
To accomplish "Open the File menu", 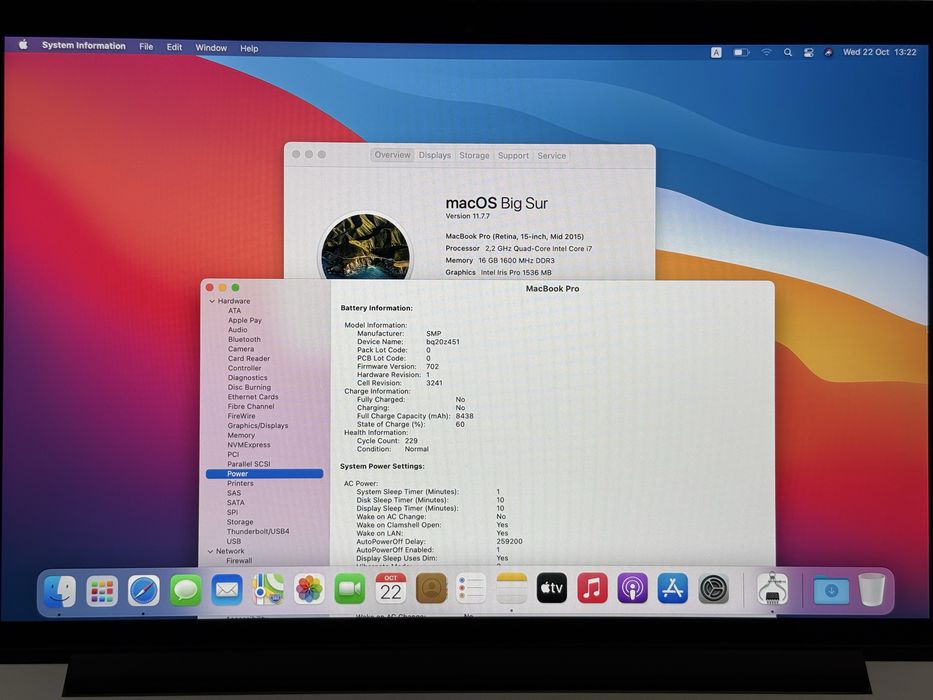I will 146,46.
